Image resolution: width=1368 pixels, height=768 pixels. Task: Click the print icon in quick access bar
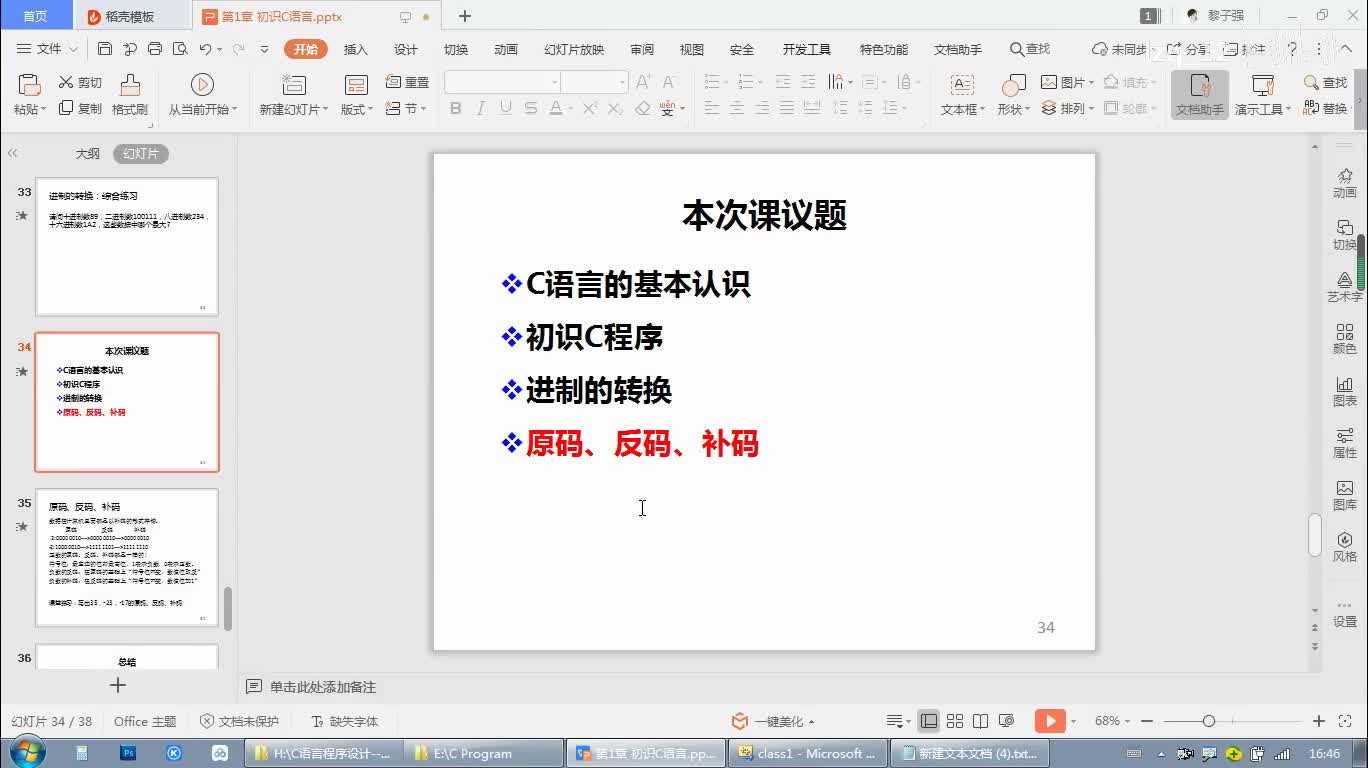point(155,49)
